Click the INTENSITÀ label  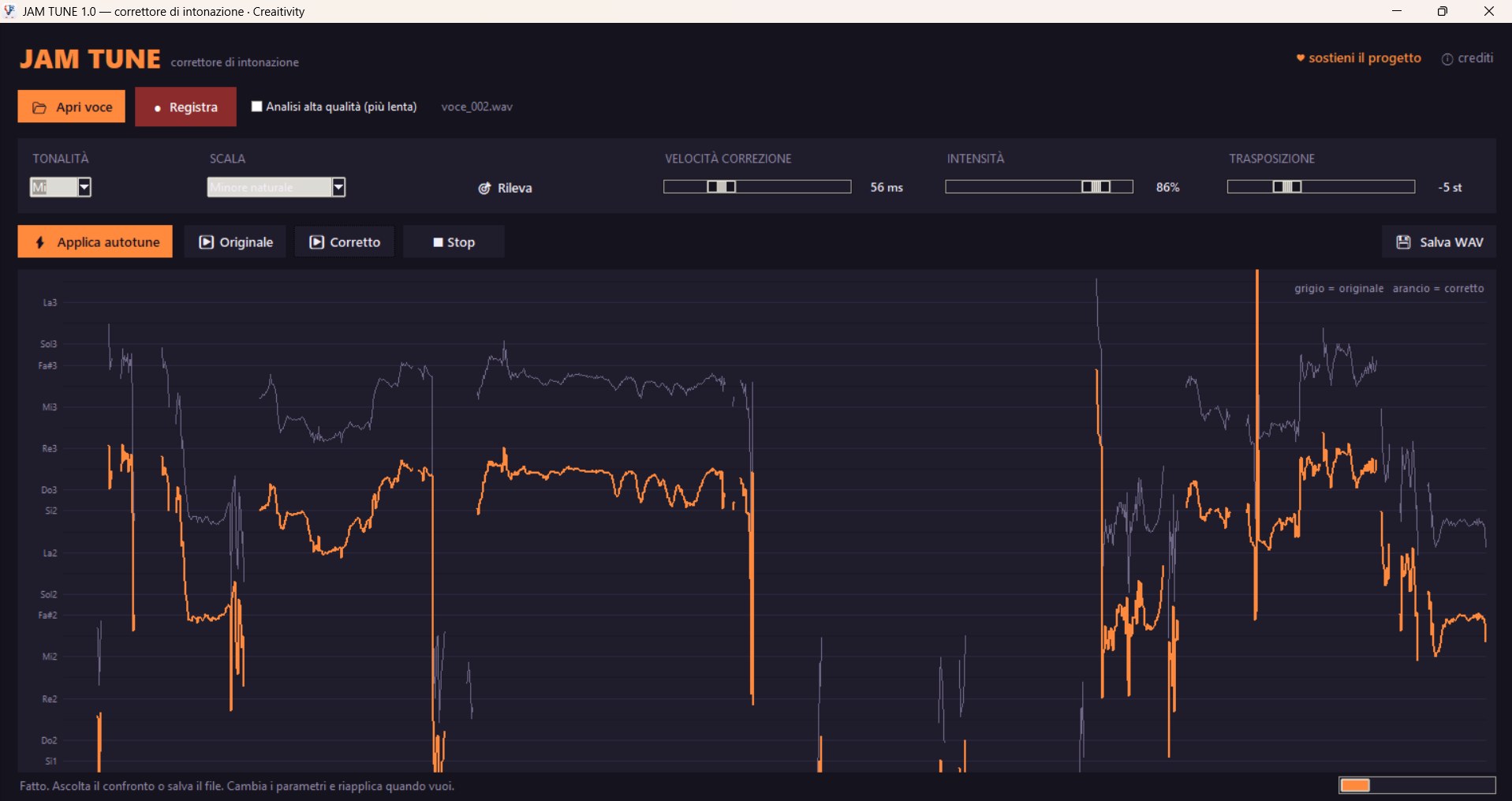[976, 159]
